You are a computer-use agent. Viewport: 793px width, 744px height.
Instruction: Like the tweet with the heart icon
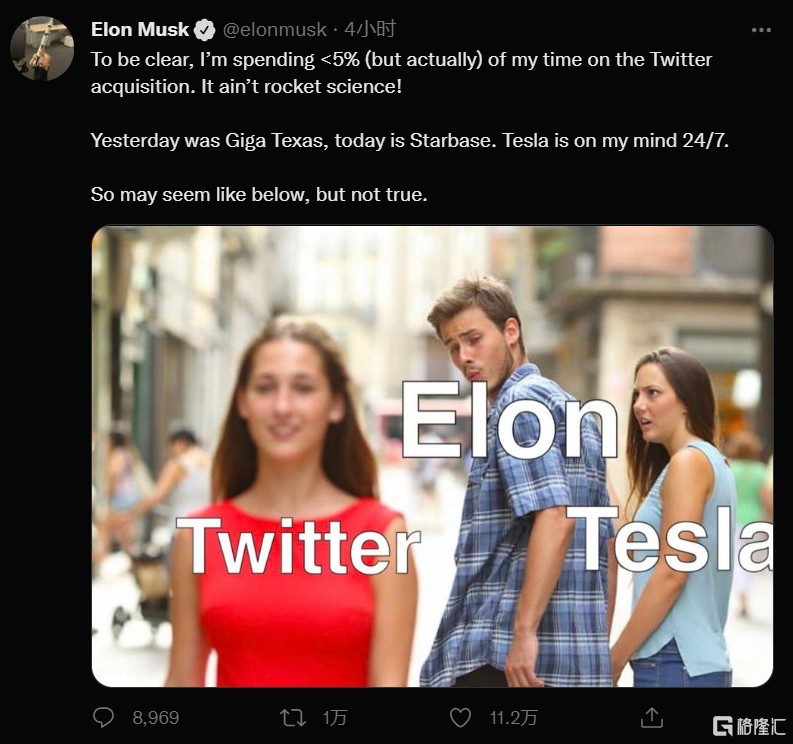click(460, 718)
